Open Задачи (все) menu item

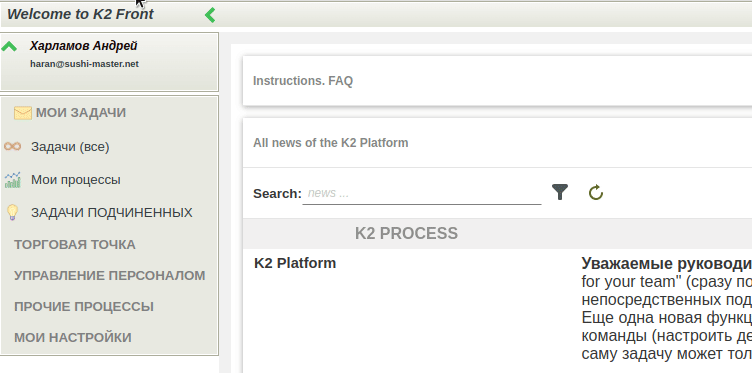(70, 147)
